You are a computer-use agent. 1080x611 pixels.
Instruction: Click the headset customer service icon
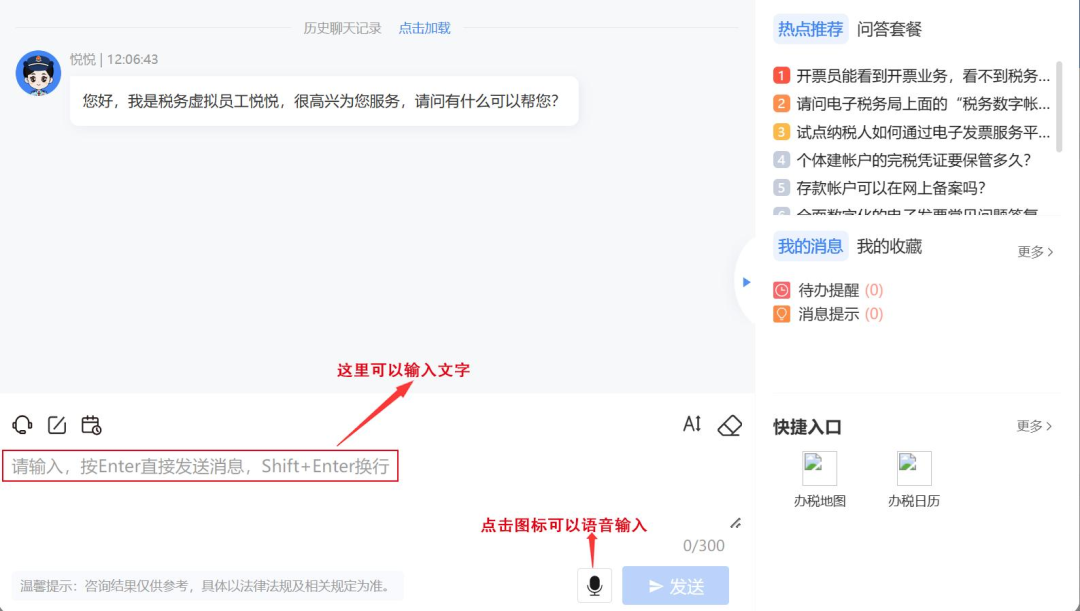coord(22,425)
